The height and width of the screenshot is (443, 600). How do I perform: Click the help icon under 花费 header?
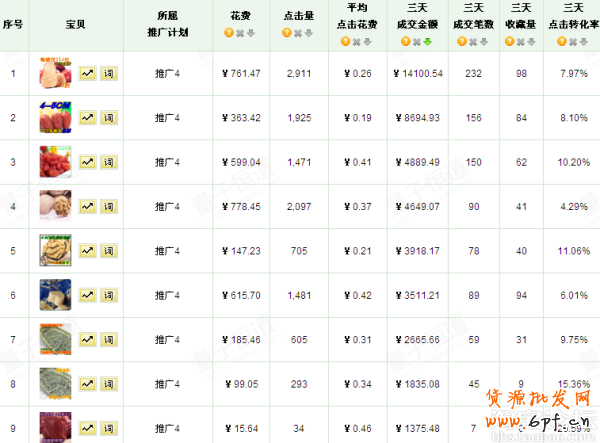(x=230, y=32)
